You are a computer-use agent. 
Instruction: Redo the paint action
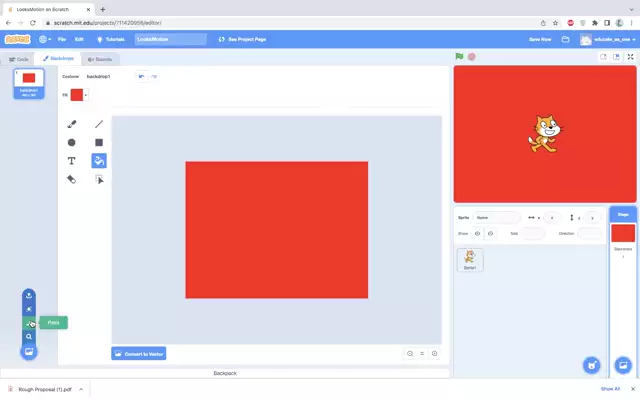coord(154,76)
